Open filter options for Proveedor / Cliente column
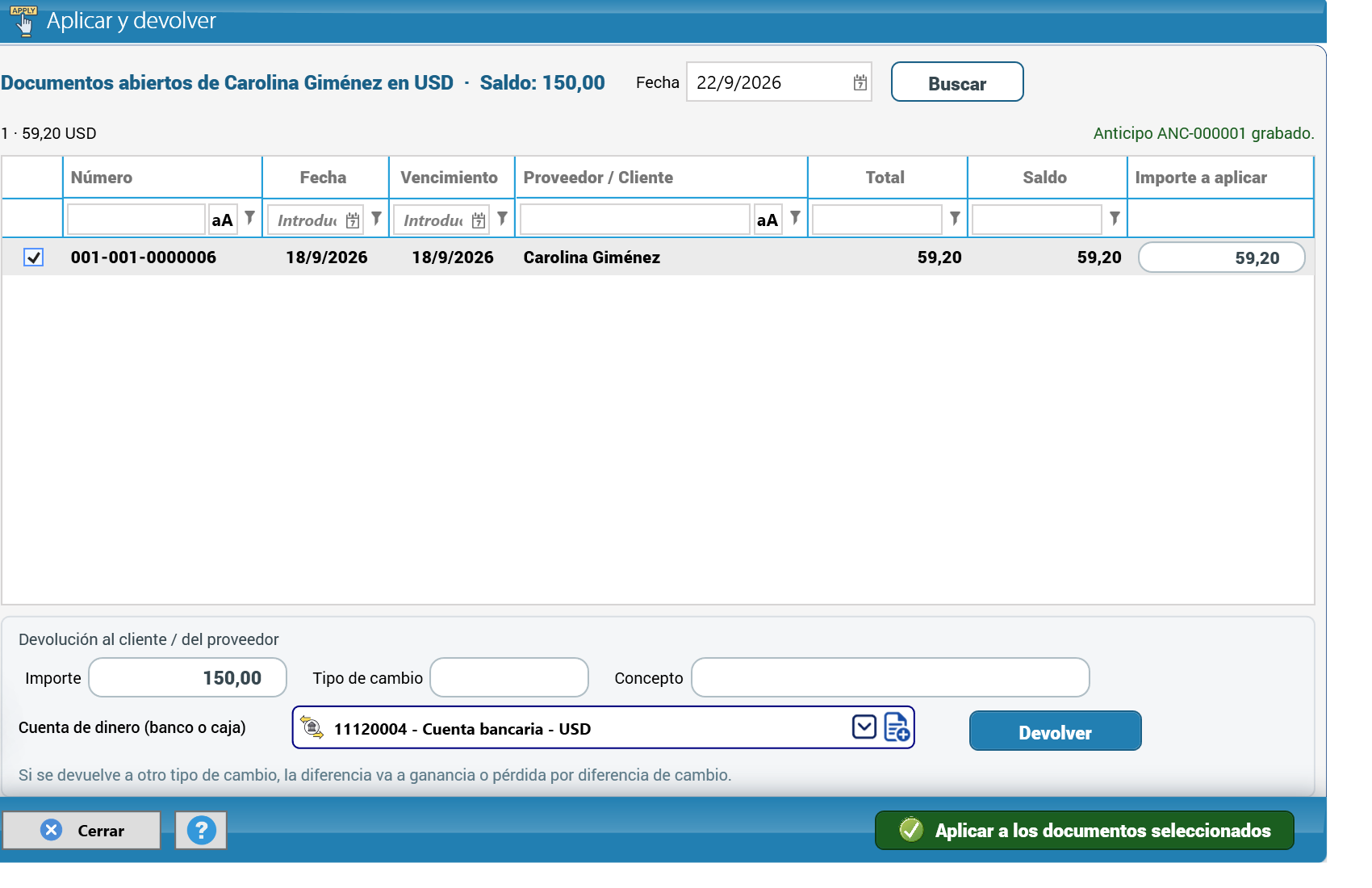The height and width of the screenshot is (888, 1372). (x=795, y=218)
